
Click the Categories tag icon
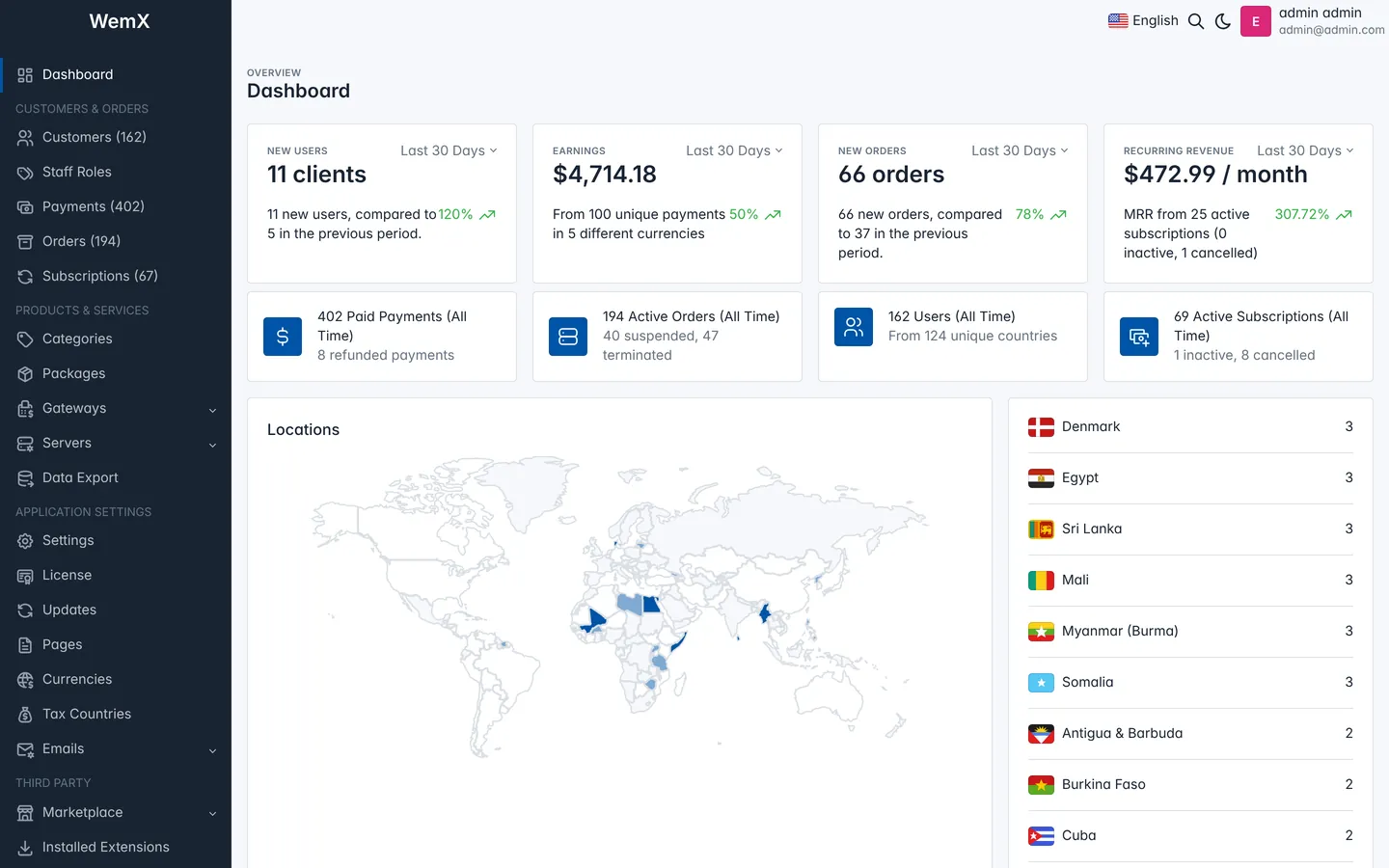click(x=25, y=339)
